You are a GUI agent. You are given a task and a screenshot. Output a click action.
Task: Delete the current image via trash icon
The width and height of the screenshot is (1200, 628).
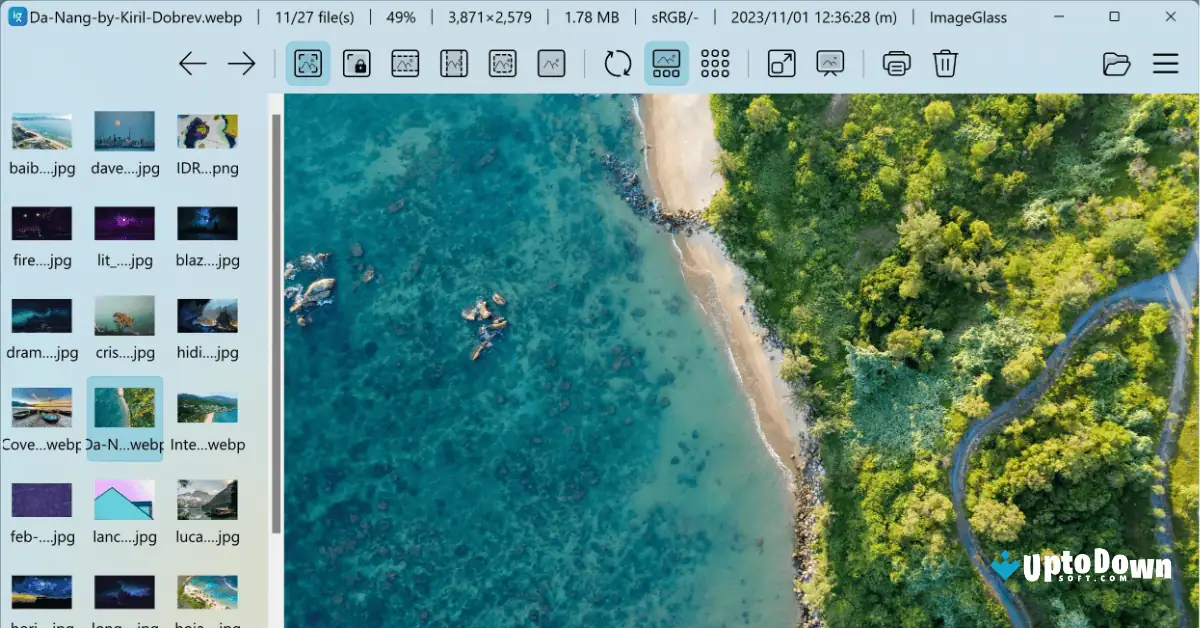pyautogui.click(x=944, y=63)
